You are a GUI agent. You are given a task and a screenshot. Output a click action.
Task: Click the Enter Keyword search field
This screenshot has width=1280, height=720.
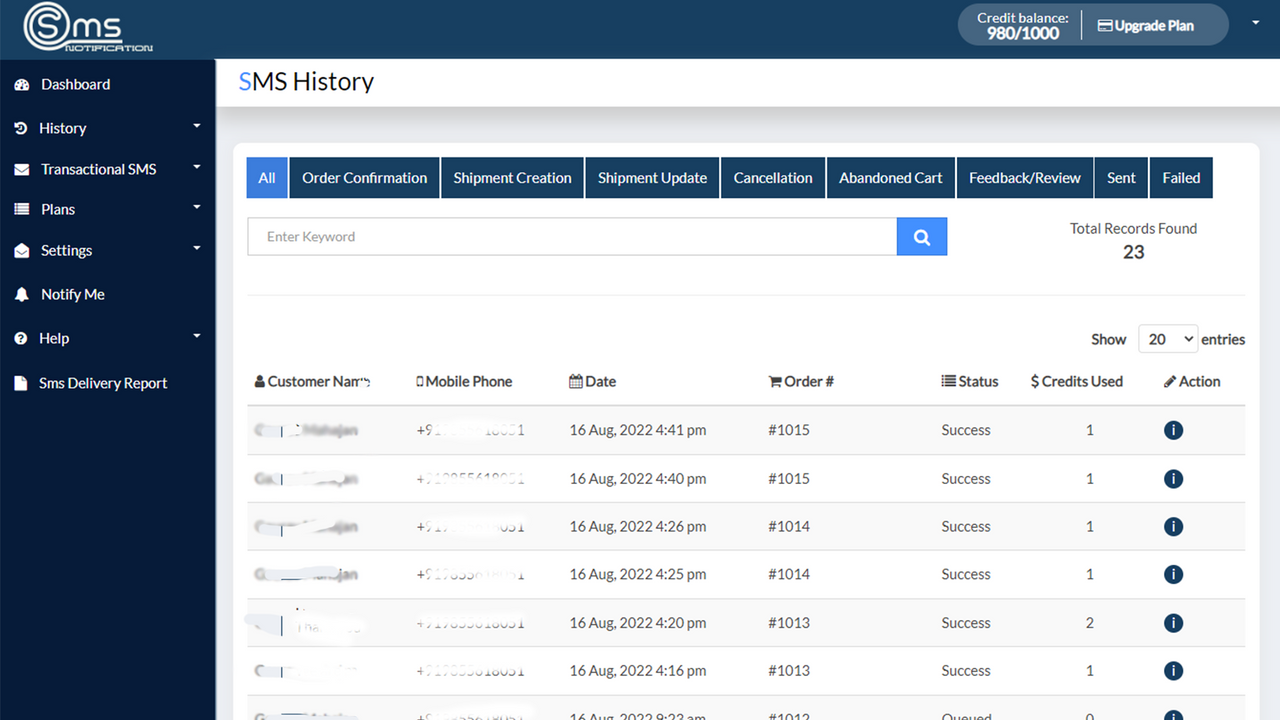tap(572, 237)
